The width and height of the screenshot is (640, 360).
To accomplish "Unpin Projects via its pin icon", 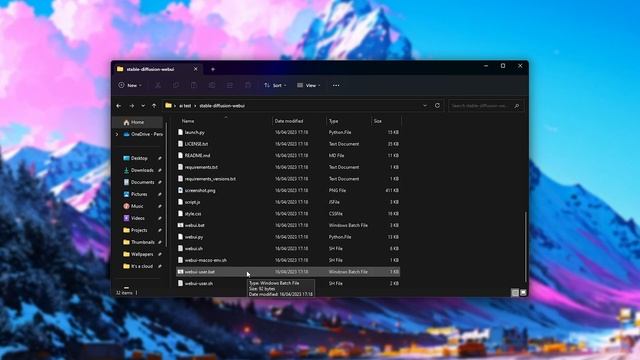I will pyautogui.click(x=160, y=230).
